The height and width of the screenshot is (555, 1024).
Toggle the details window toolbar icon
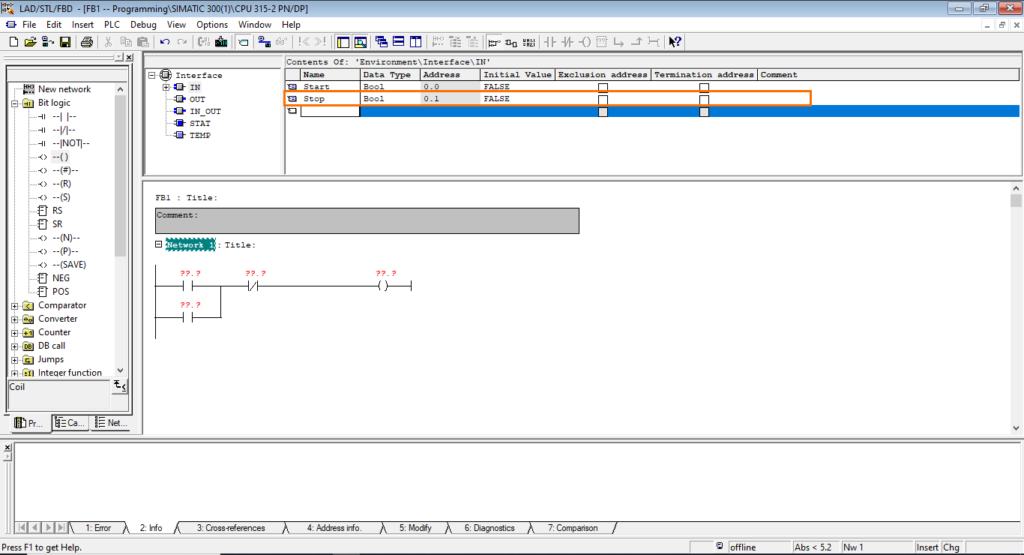pyautogui.click(x=360, y=42)
